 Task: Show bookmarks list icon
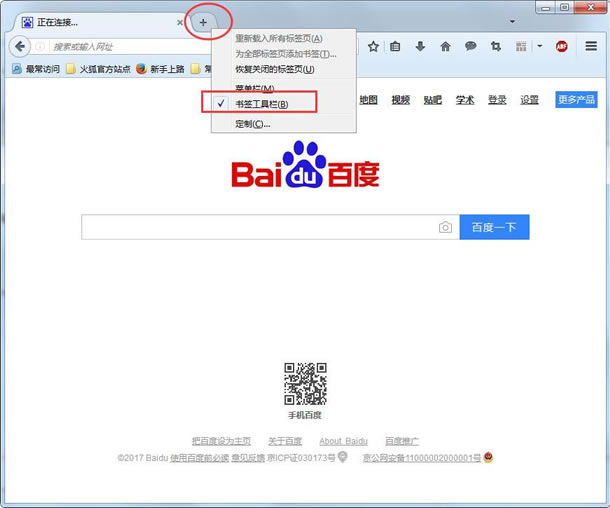395,47
